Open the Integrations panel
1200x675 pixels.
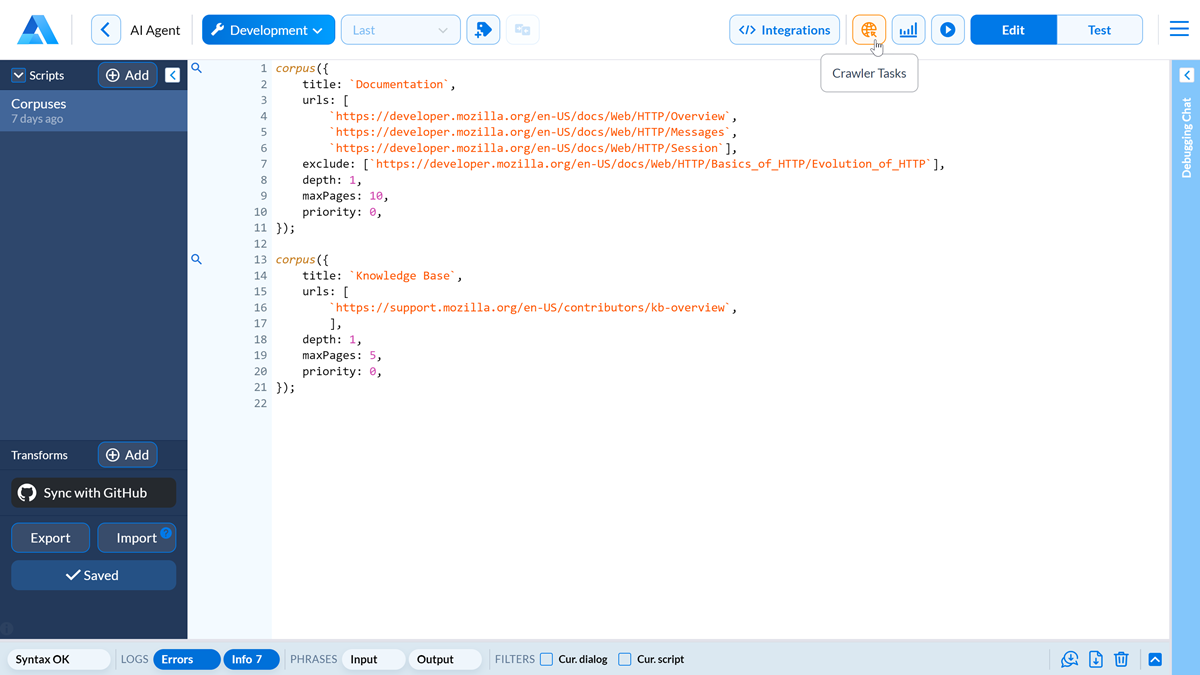784,29
